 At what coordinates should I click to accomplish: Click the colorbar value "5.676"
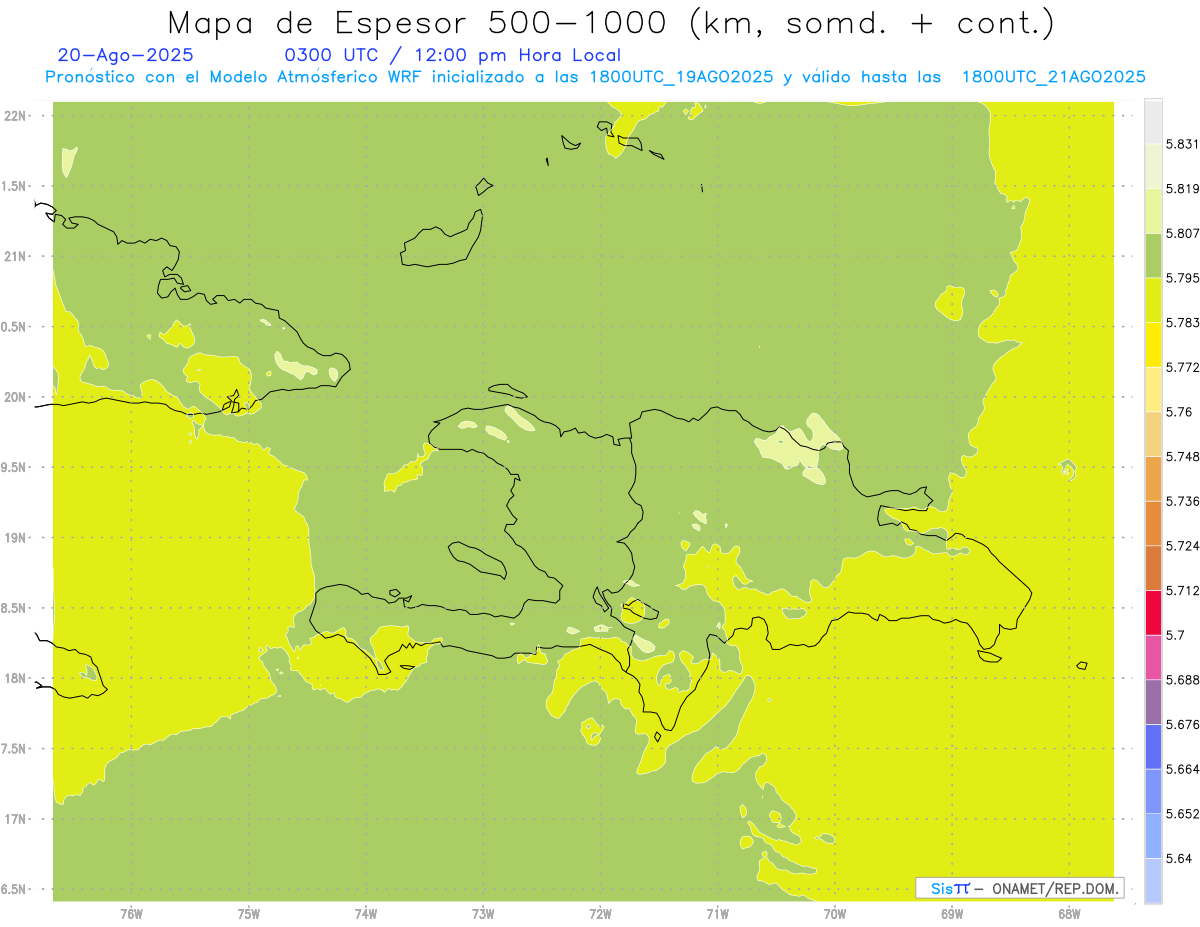click(1182, 724)
